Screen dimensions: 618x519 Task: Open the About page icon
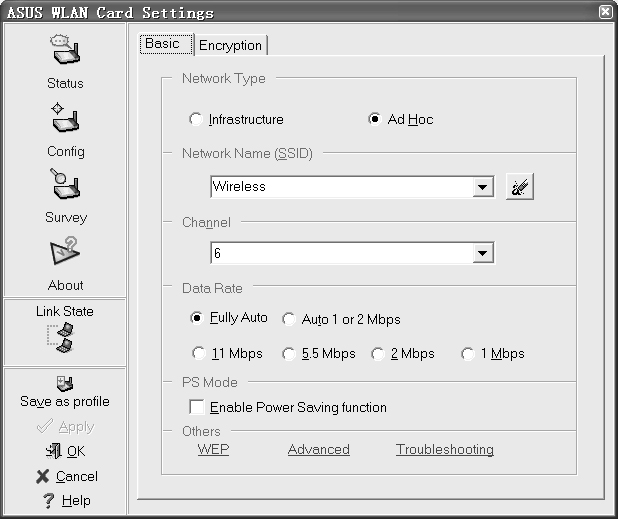(x=65, y=254)
